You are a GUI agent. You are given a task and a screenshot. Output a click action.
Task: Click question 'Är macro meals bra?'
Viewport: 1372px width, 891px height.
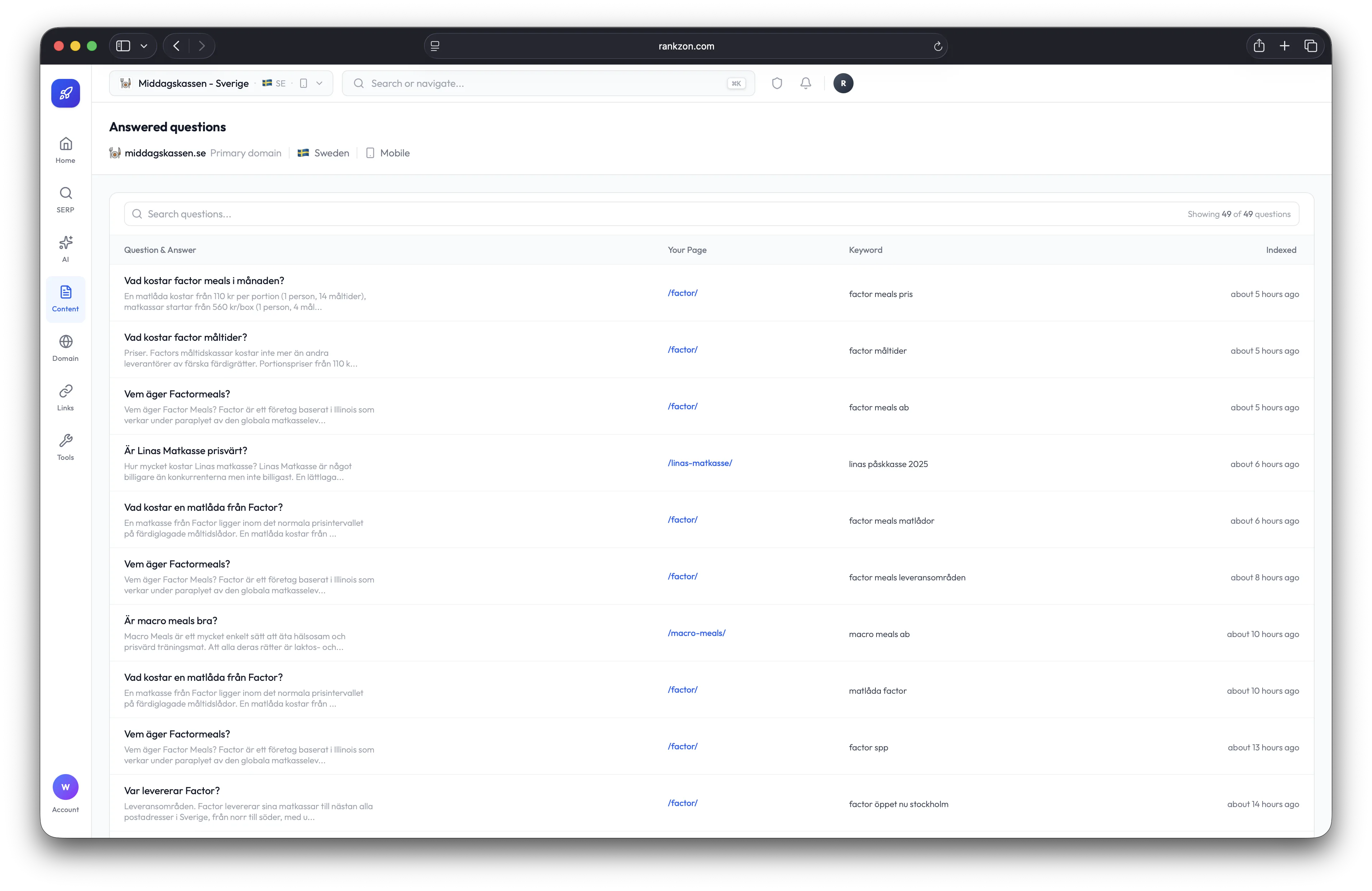click(x=171, y=621)
